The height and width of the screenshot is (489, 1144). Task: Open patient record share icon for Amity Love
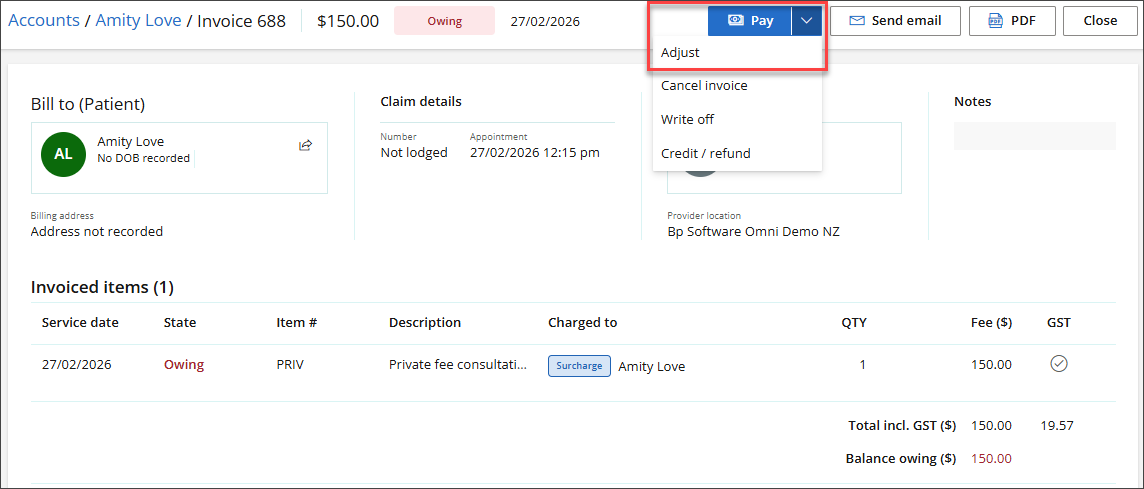[305, 146]
